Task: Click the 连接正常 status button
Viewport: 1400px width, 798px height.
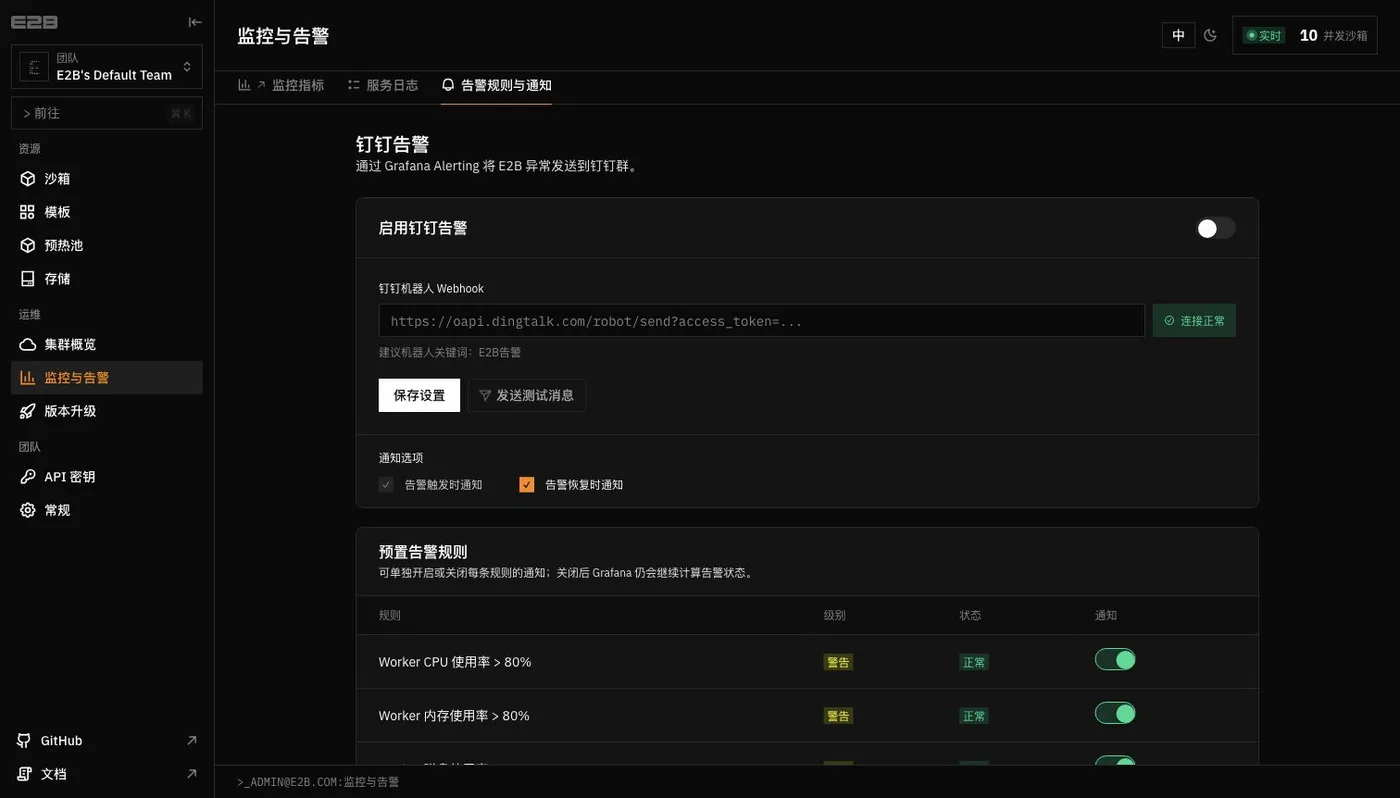Action: (1194, 321)
